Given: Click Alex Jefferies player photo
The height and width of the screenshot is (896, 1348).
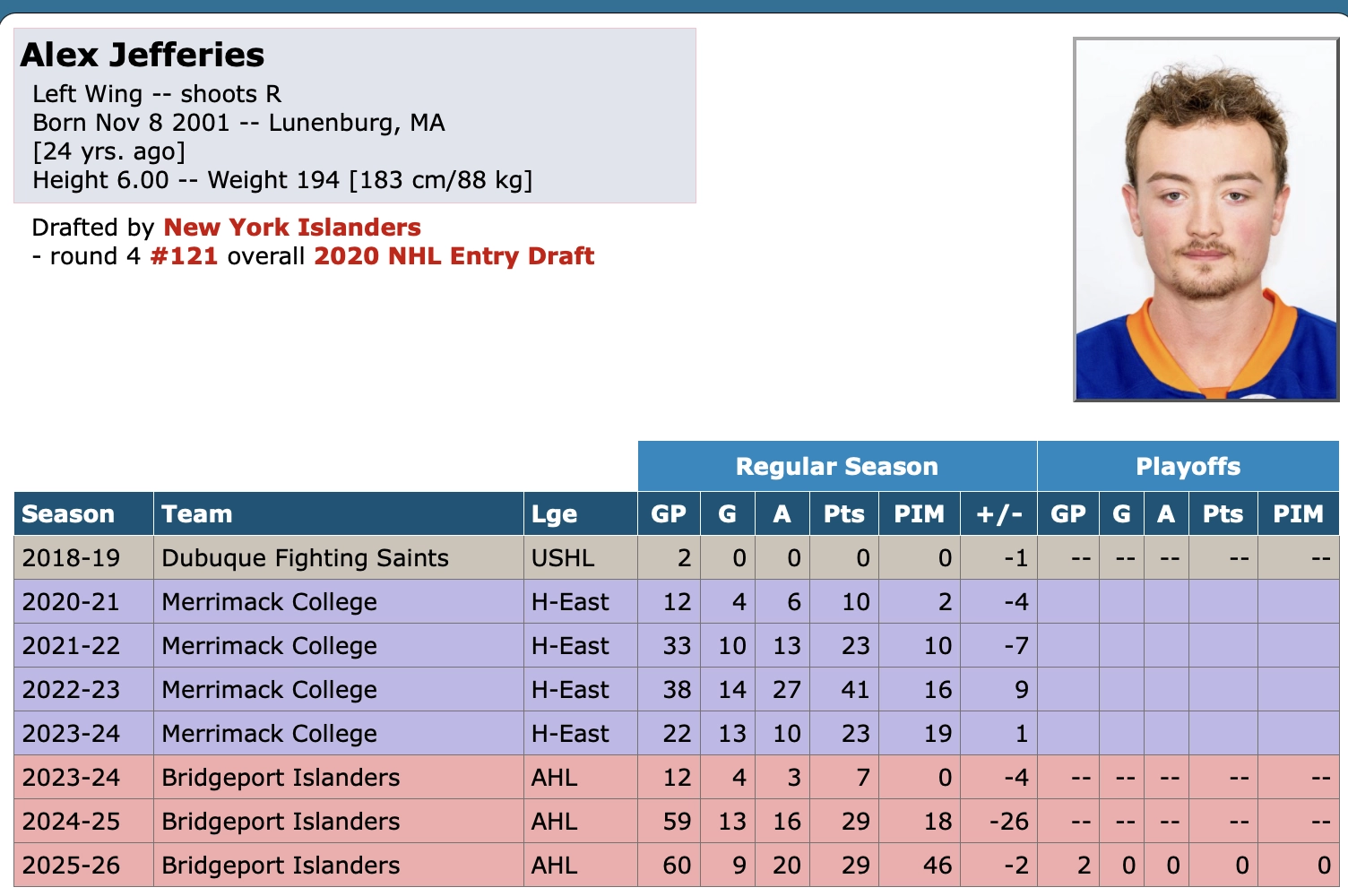Looking at the screenshot, I should click(x=1205, y=220).
